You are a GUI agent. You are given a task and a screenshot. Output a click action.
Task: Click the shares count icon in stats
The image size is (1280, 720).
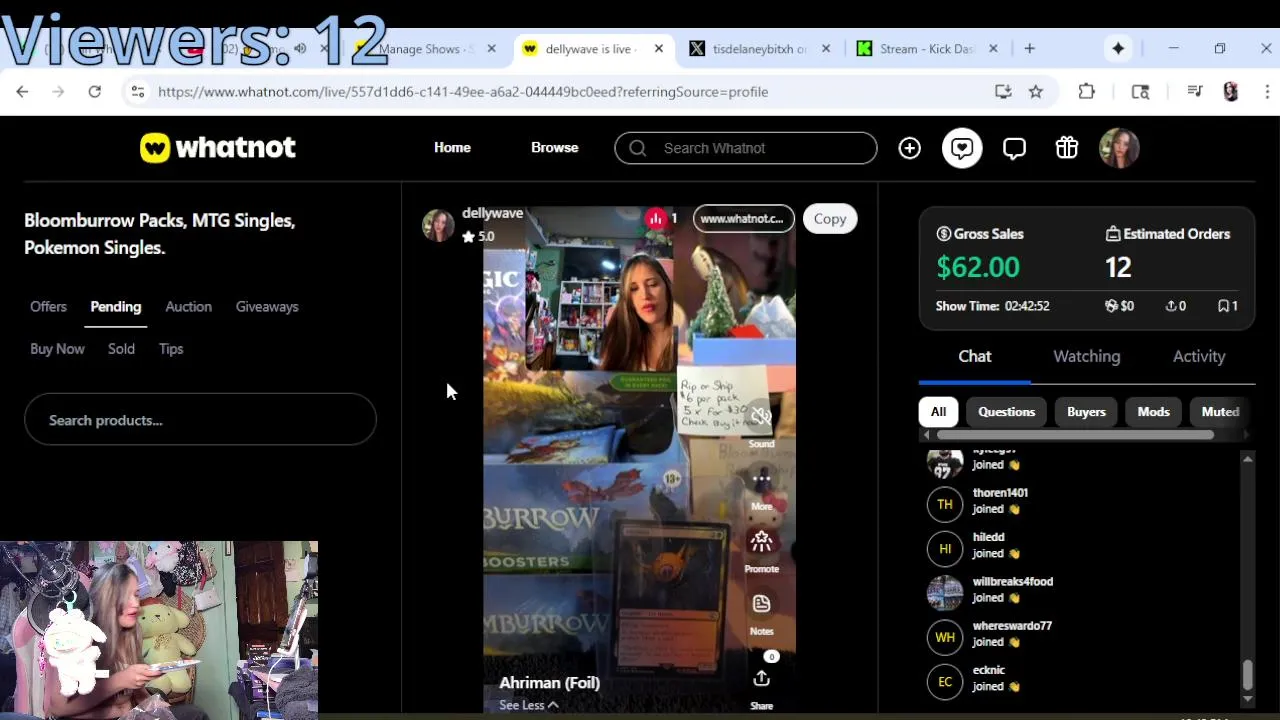pyautogui.click(x=1171, y=306)
